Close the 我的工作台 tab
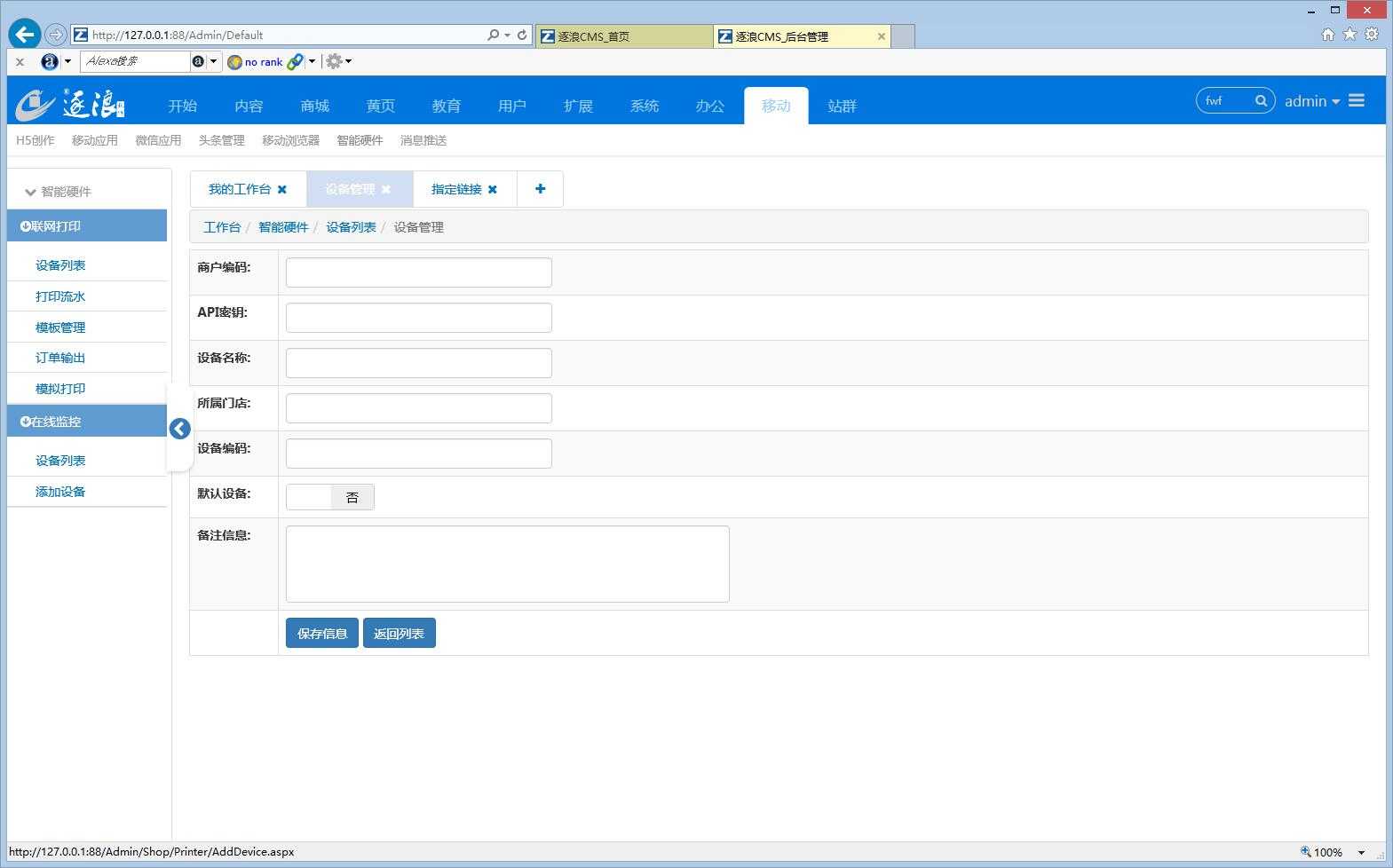Viewport: 1393px width, 868px height. point(282,189)
